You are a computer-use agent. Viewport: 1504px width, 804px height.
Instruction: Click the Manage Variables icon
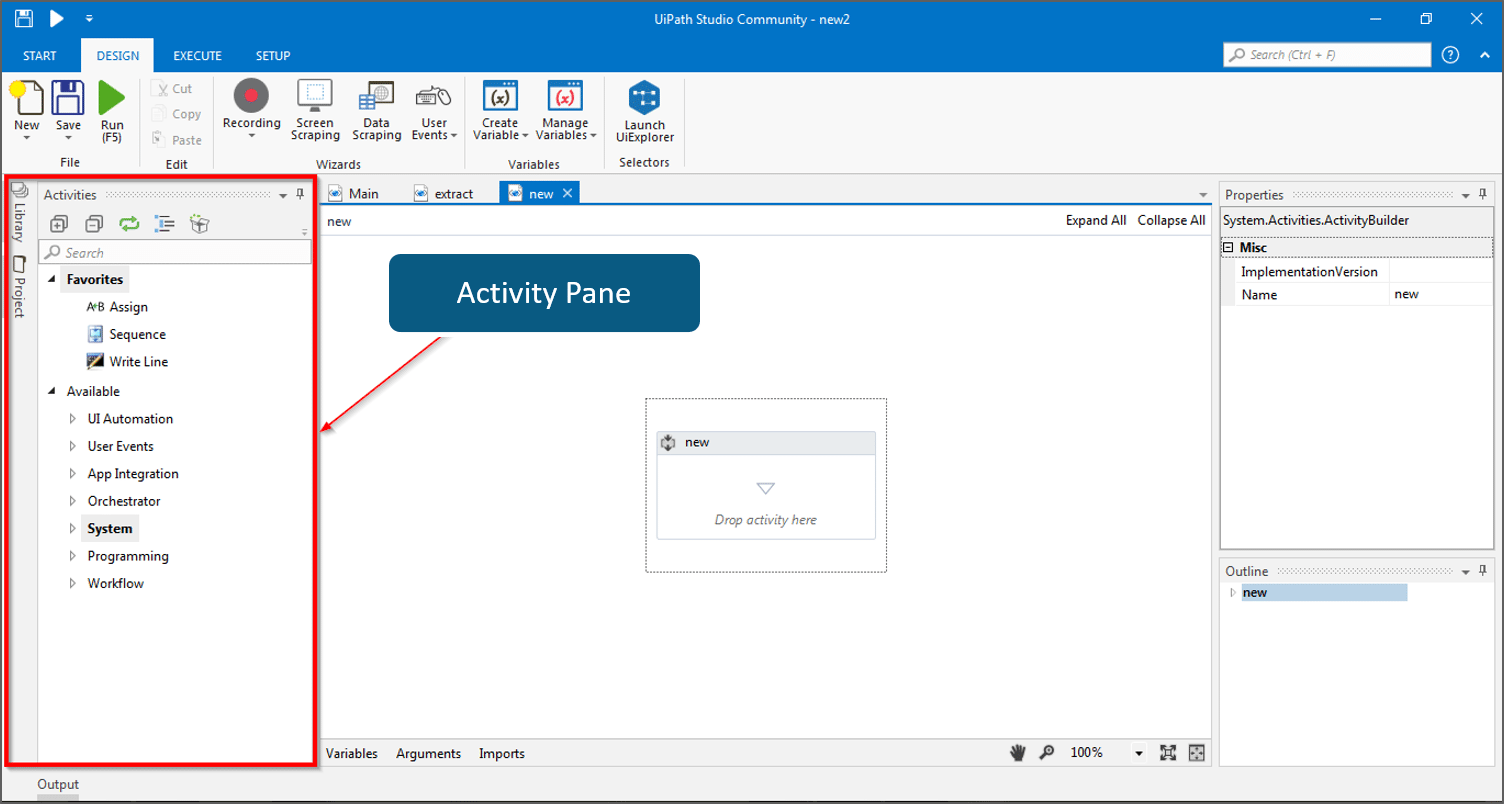[x=565, y=96]
